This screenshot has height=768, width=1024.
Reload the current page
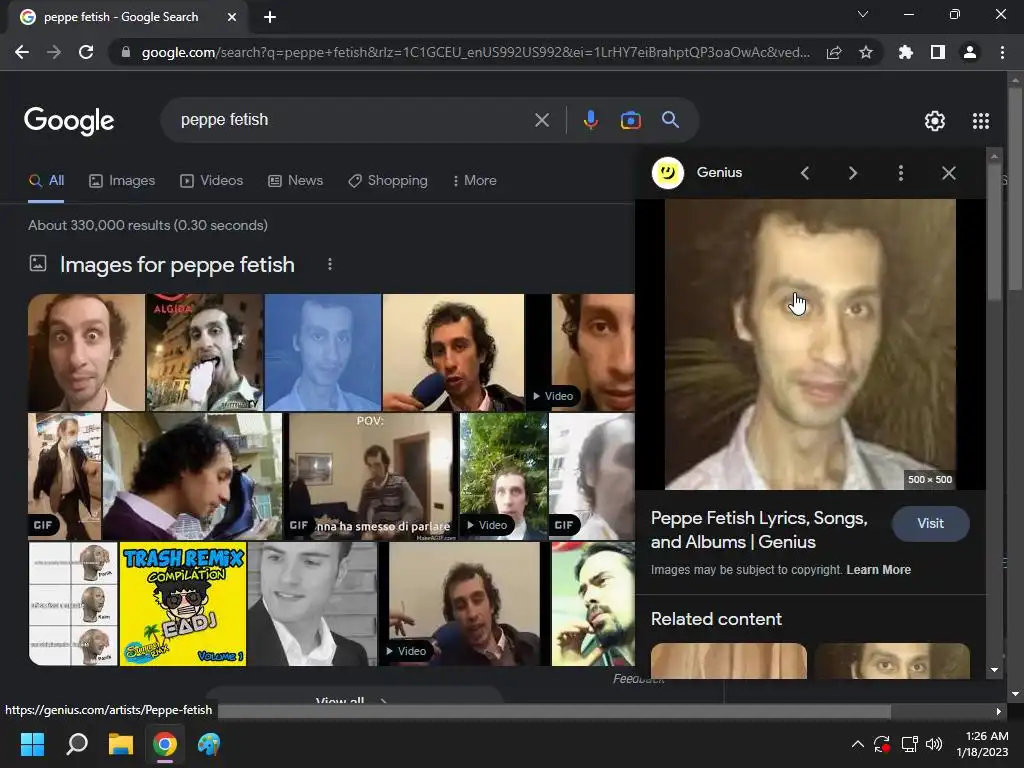coord(86,52)
